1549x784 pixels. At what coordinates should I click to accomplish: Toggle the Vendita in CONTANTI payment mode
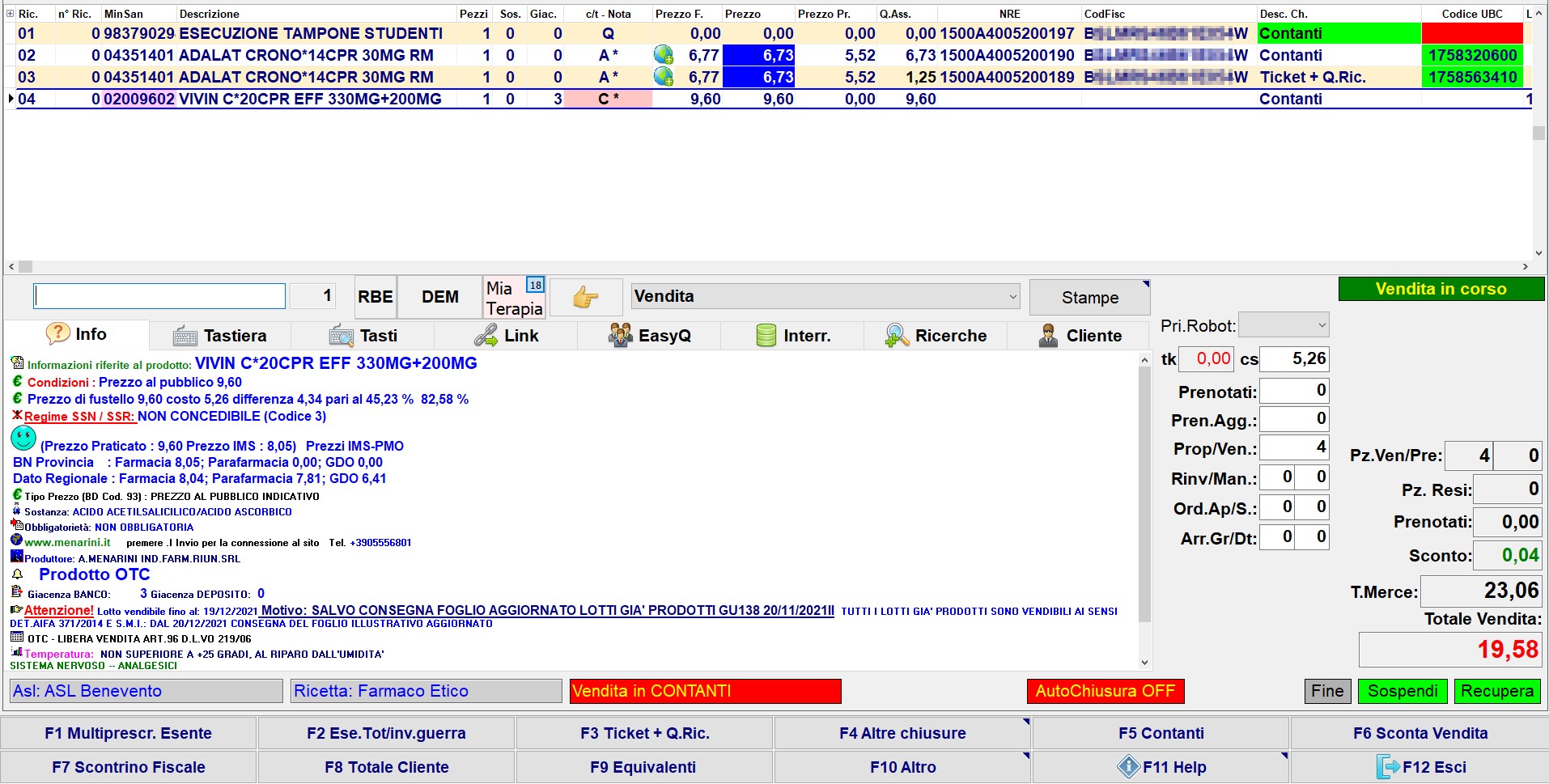705,691
